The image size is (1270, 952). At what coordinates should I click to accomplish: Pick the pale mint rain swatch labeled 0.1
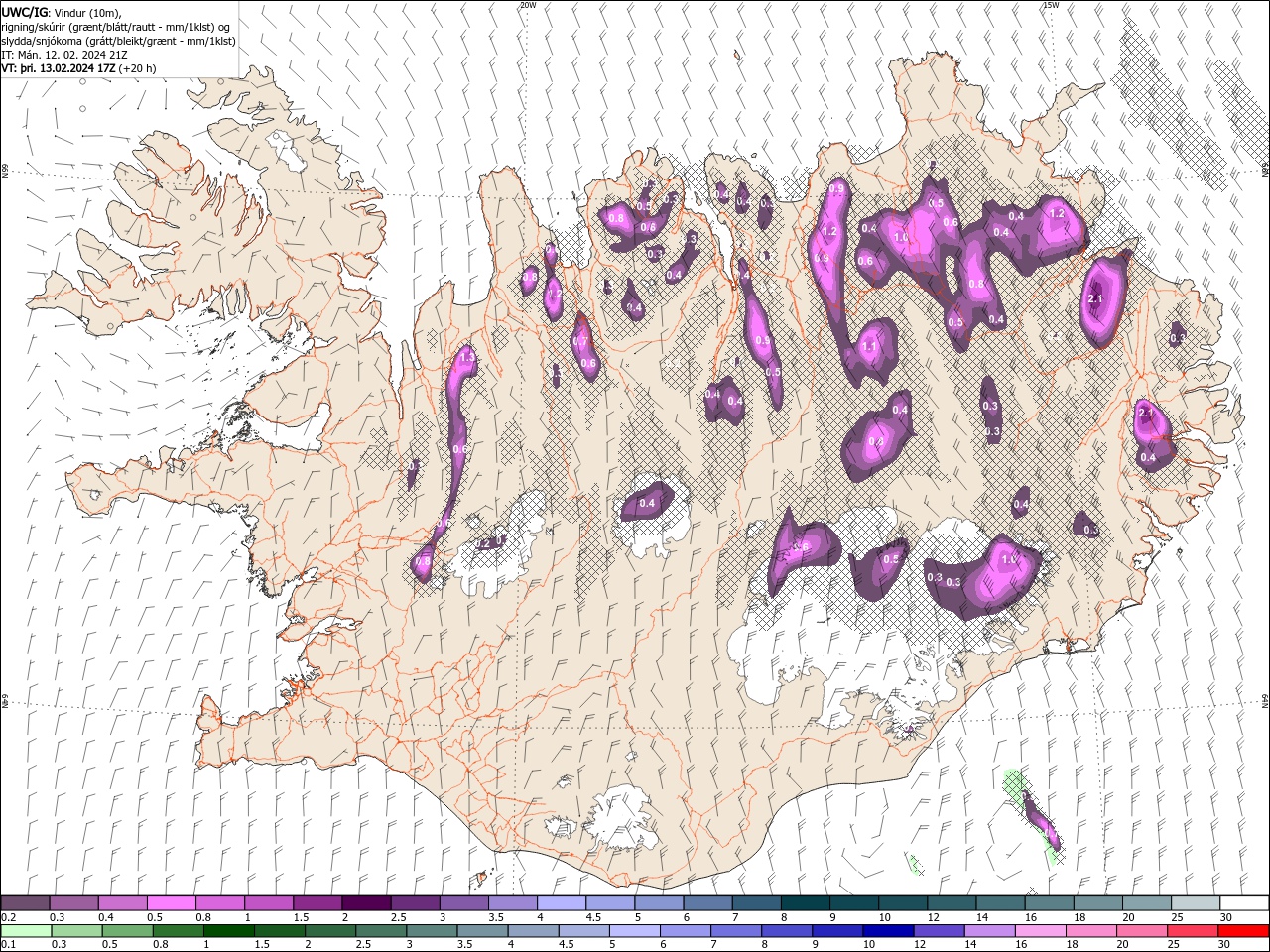[25, 931]
